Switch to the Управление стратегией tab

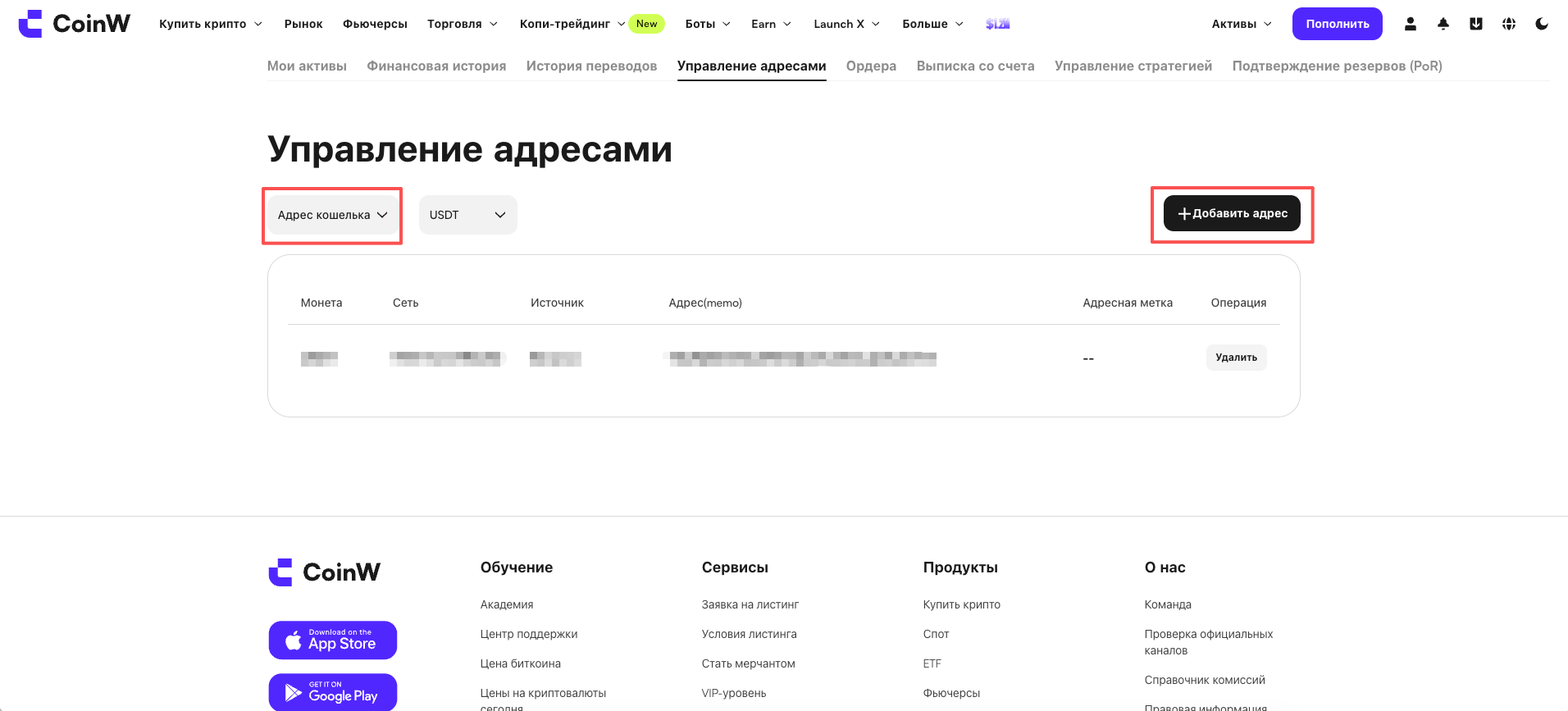point(1133,66)
